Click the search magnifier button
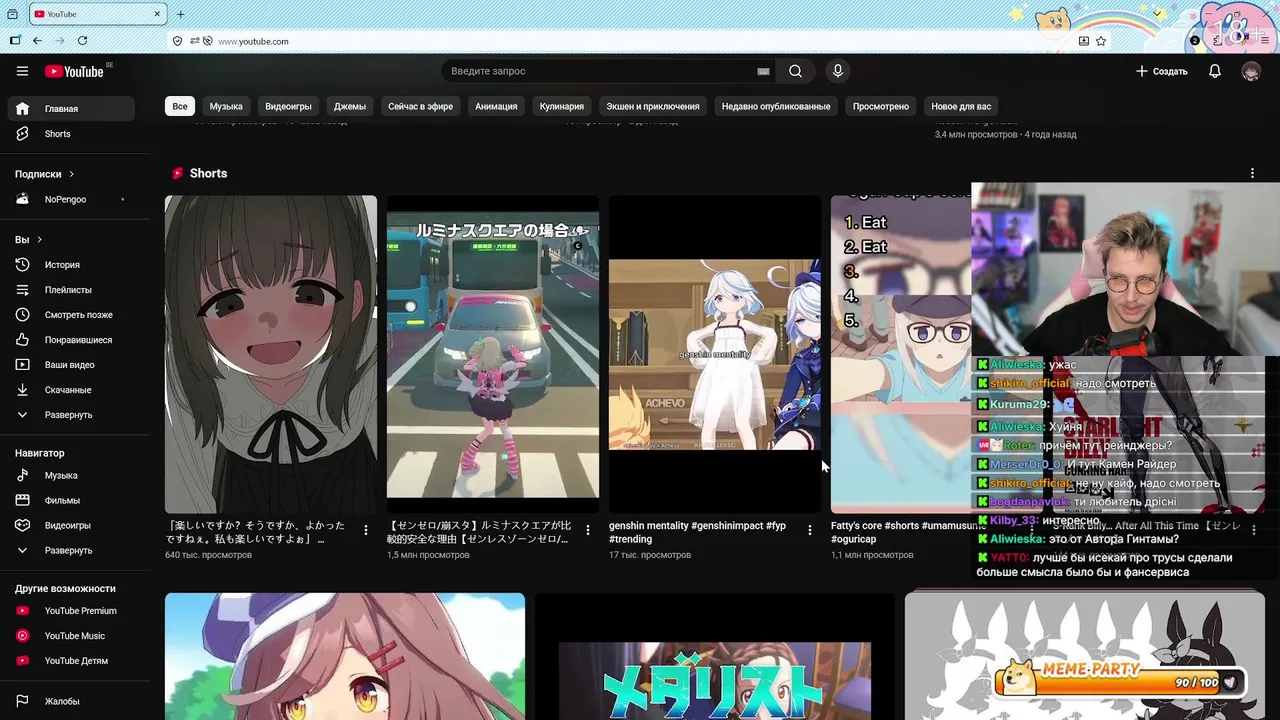 point(795,71)
